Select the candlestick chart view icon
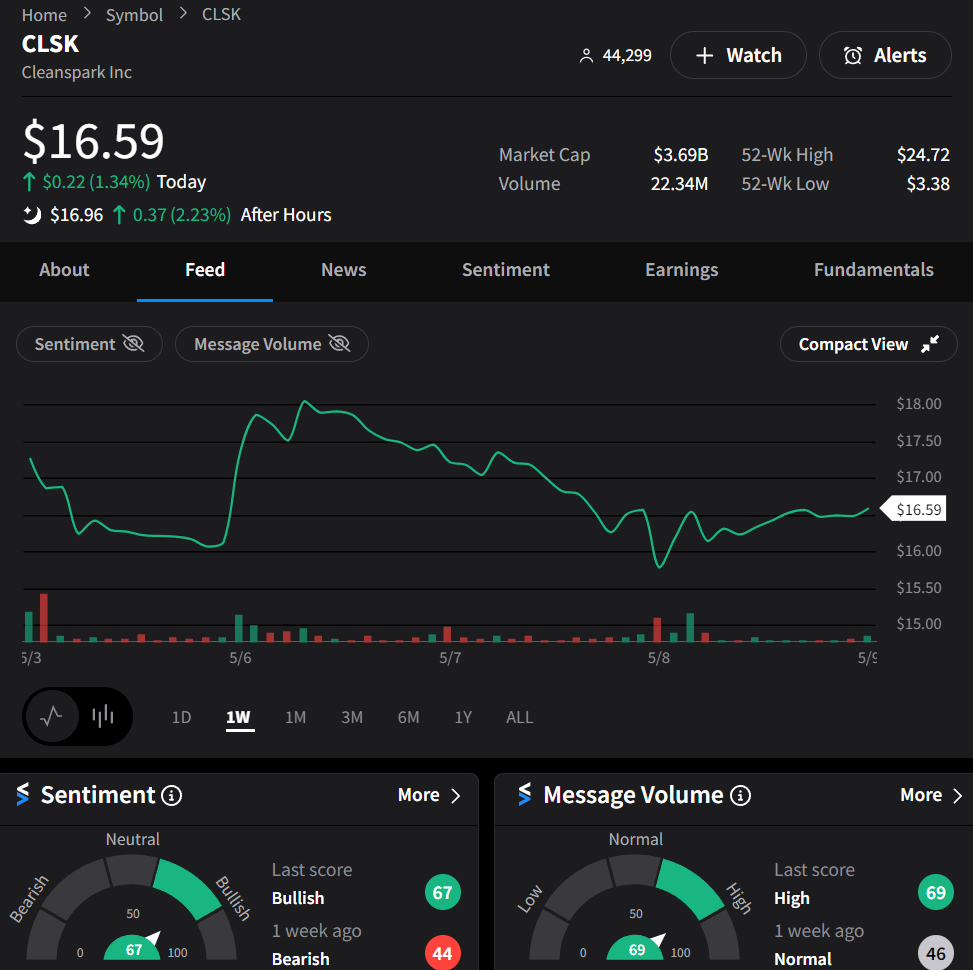973x970 pixels. 103,716
